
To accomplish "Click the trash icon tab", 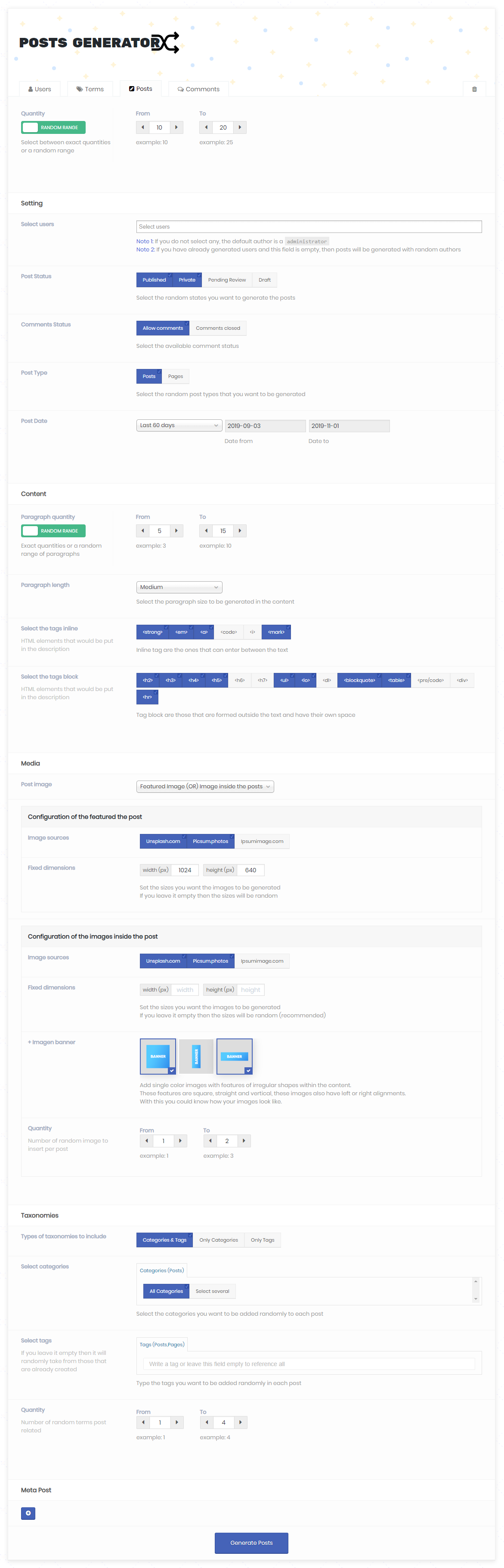I will 474,90.
